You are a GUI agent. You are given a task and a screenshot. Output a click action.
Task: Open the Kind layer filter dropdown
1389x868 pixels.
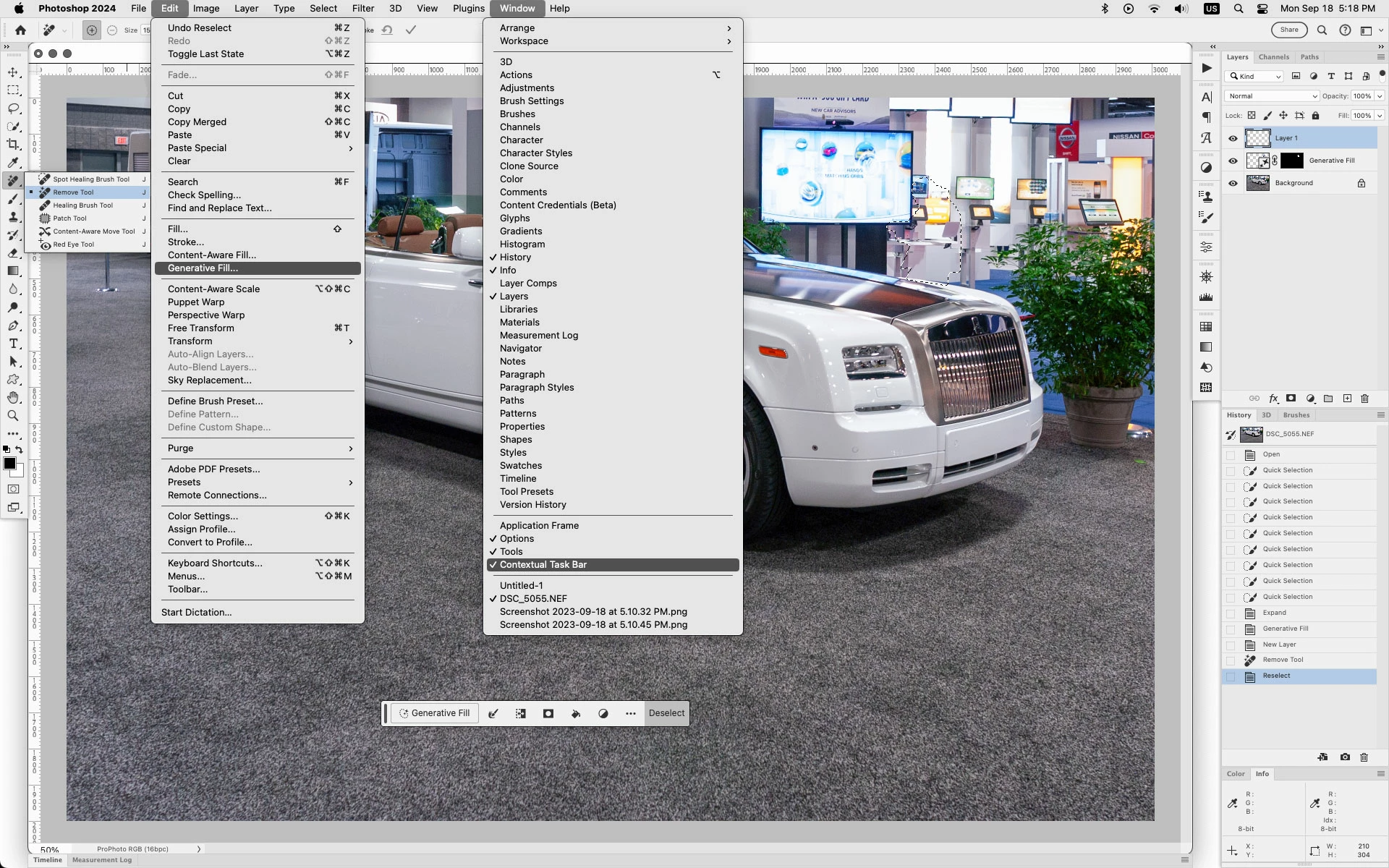pos(1254,77)
